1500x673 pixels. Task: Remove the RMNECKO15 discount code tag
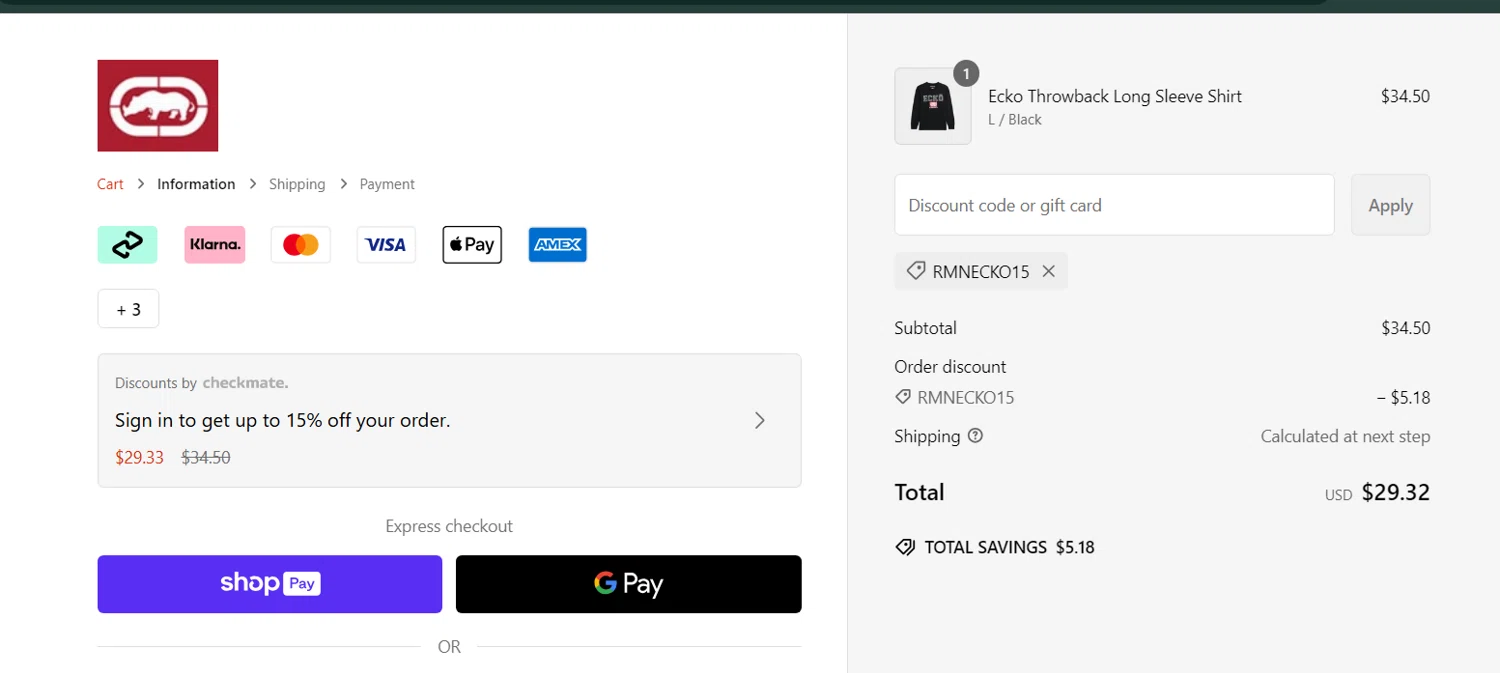tap(1048, 271)
